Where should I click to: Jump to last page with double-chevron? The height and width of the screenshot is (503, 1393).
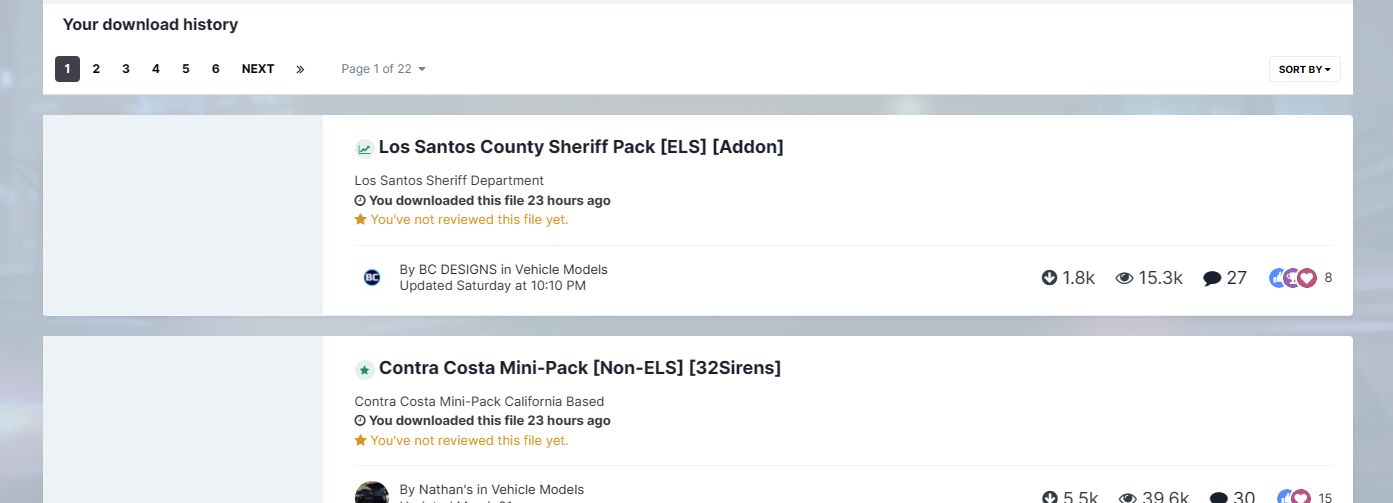point(300,69)
